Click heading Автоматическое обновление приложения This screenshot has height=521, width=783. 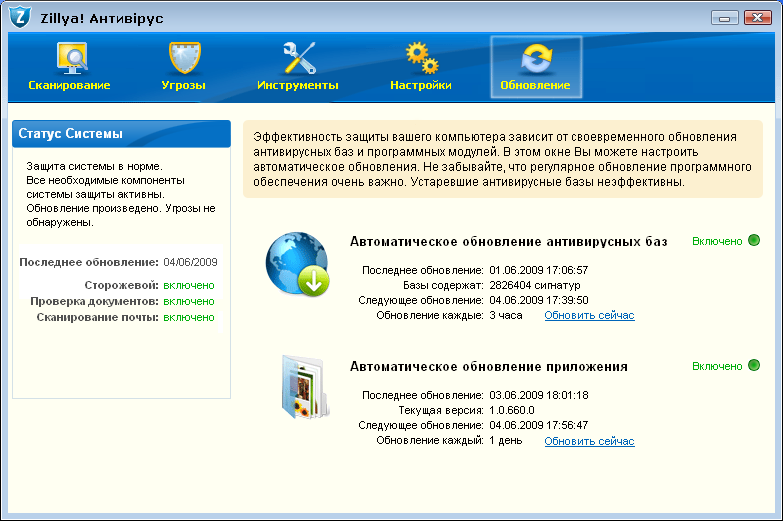pyautogui.click(x=488, y=366)
